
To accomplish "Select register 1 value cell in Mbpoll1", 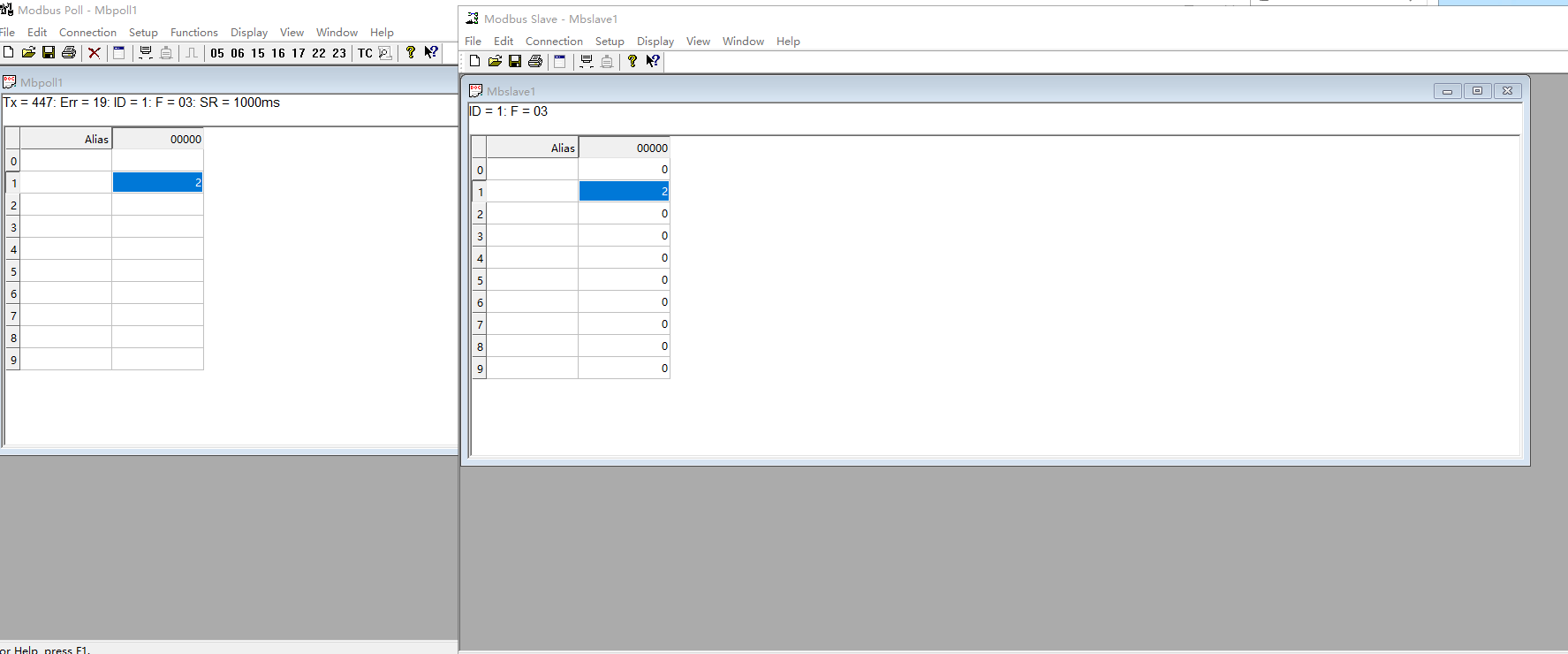I will point(157,183).
